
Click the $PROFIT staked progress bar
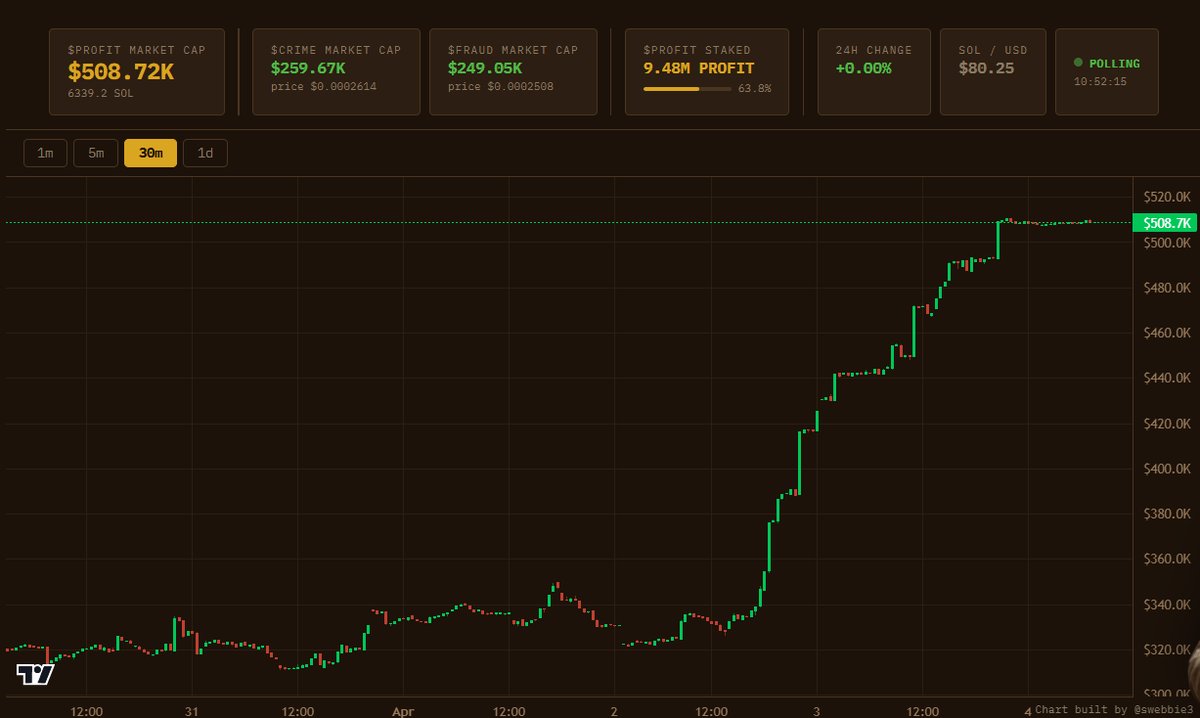click(x=687, y=89)
